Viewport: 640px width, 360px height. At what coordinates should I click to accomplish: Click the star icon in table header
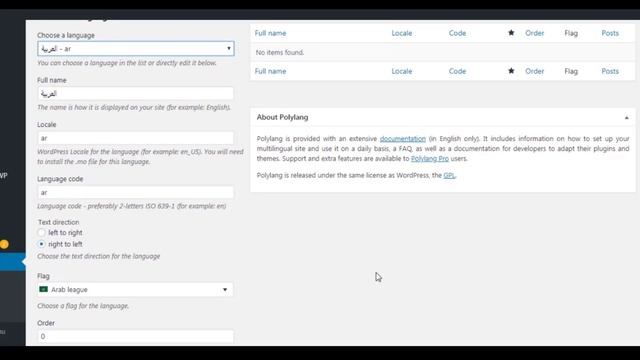(x=511, y=33)
